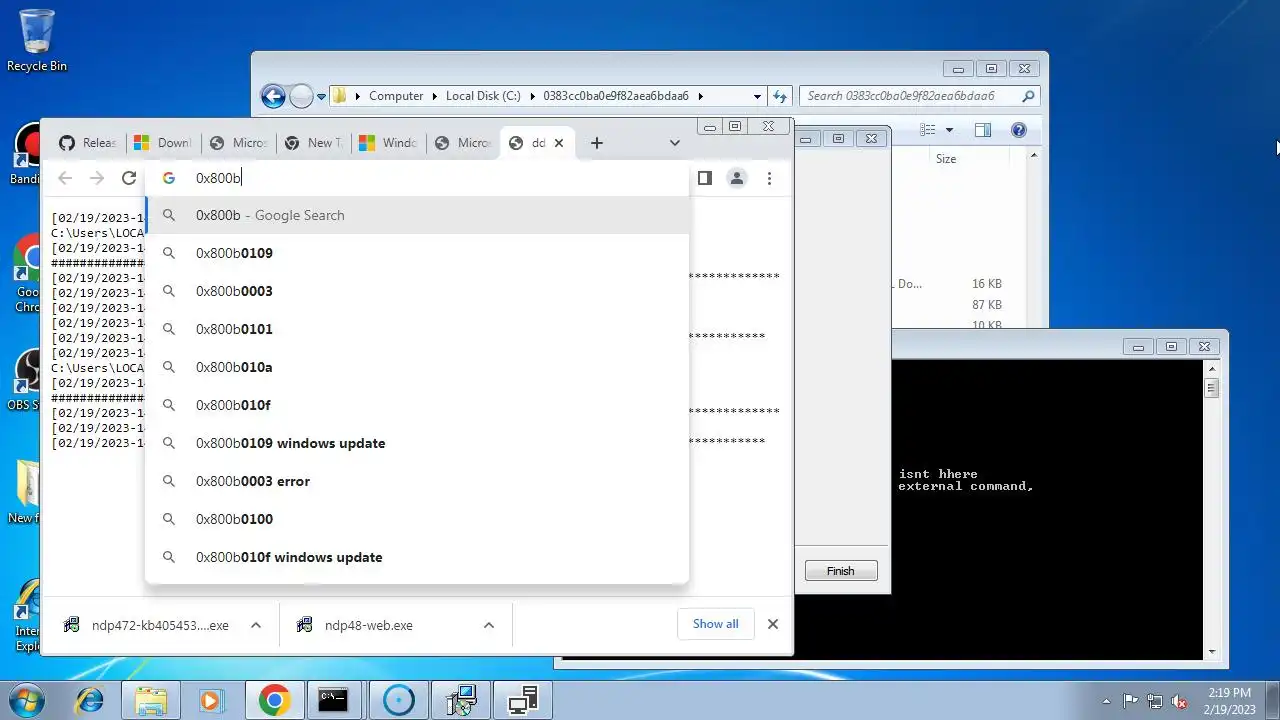Click the Explorer refresh button
The width and height of the screenshot is (1280, 720).
point(780,96)
